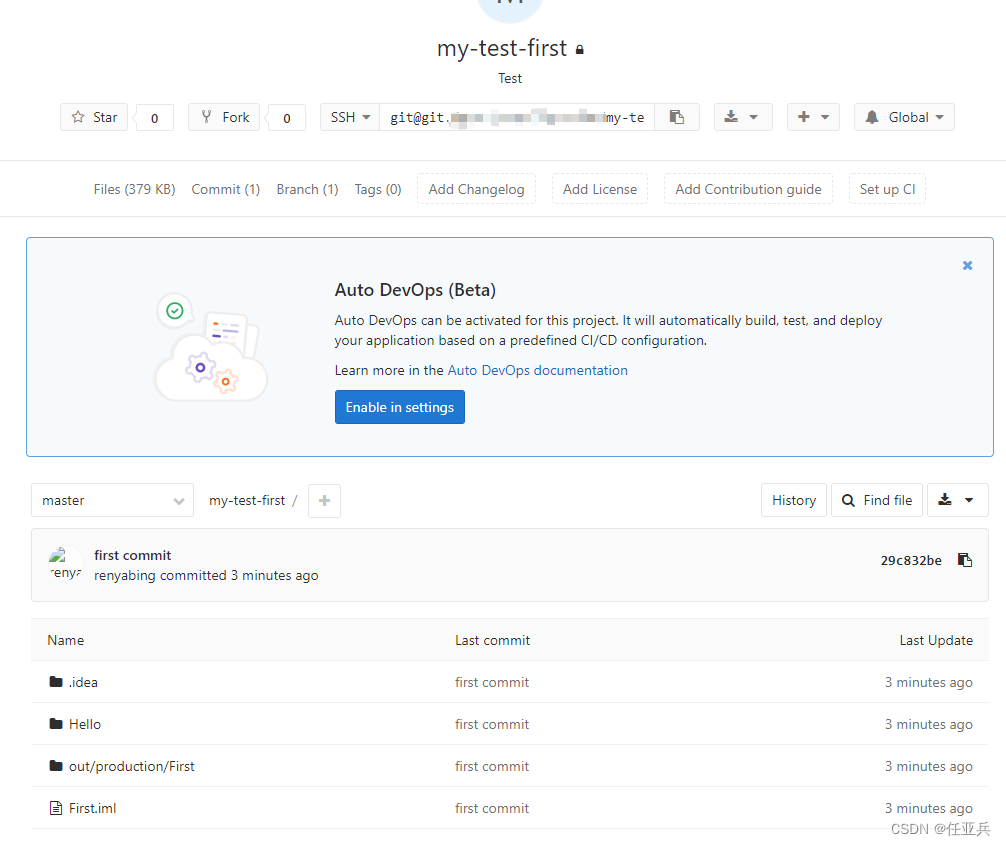
Task: Click Add License button
Action: (600, 189)
